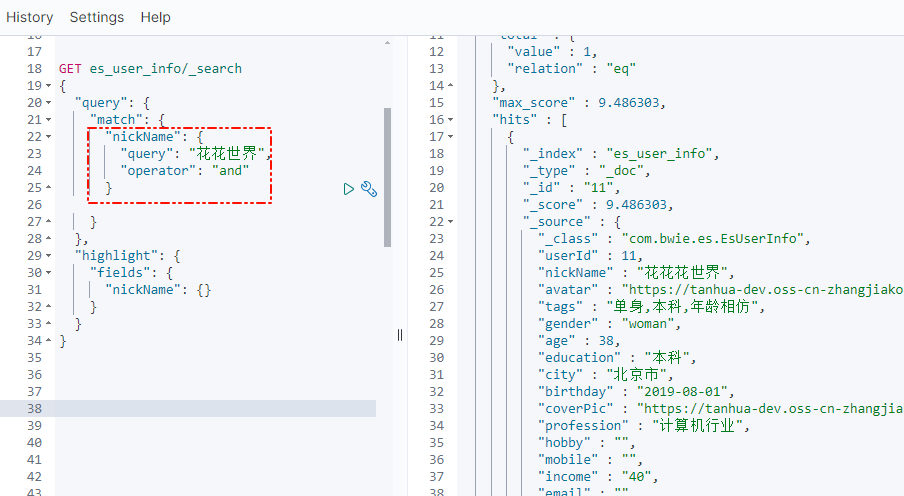
Task: Click the "value" : 1 line
Action: click(552, 52)
